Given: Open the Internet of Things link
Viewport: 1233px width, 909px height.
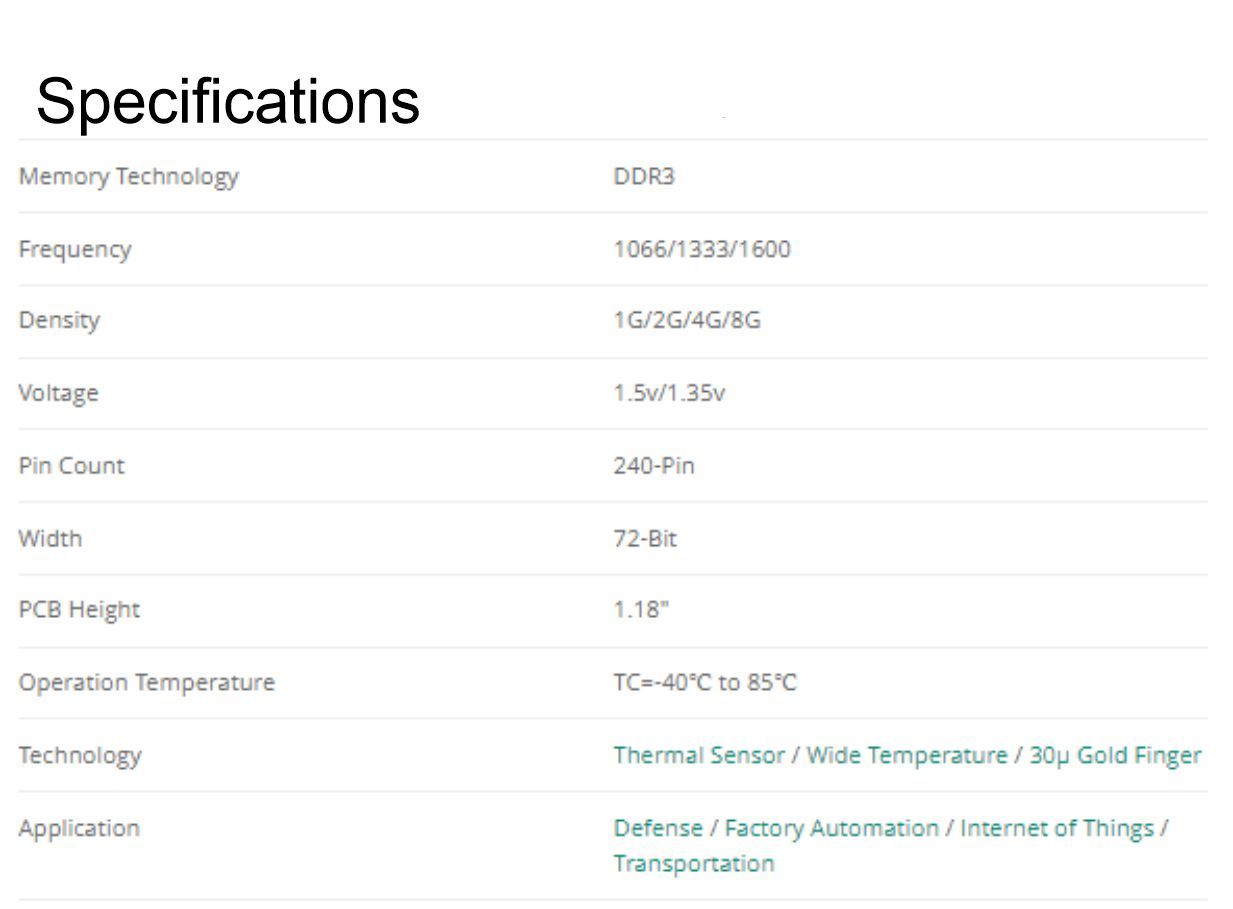Looking at the screenshot, I should click(1057, 828).
